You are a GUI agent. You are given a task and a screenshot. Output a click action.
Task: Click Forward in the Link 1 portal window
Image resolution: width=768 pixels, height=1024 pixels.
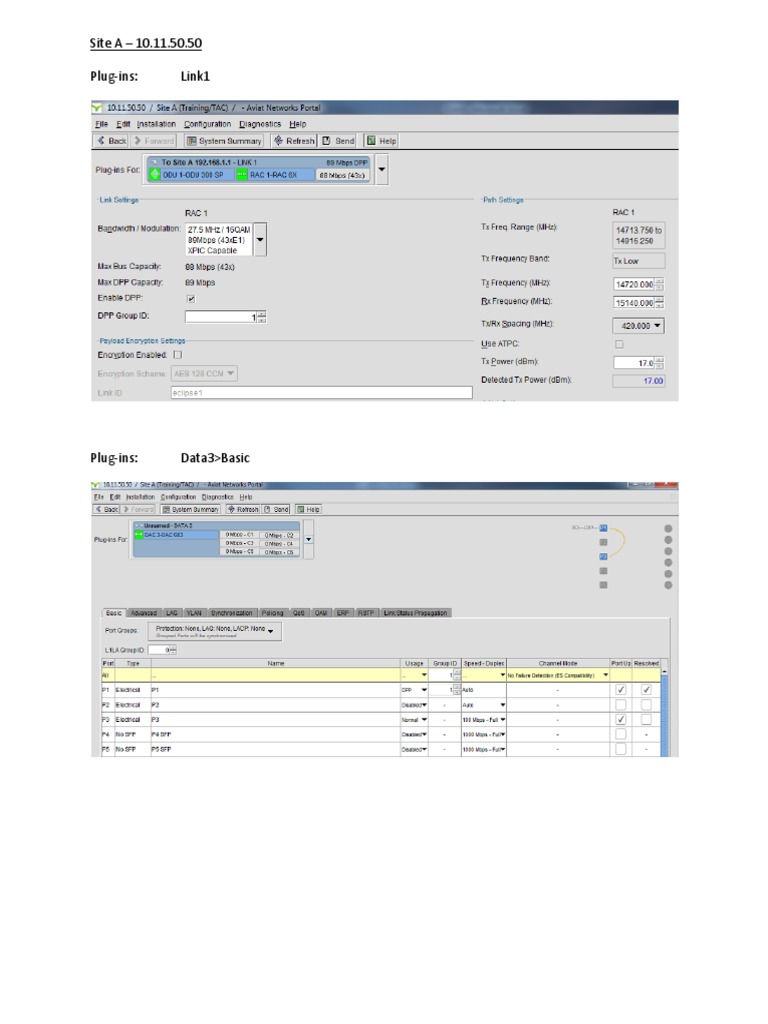coord(154,140)
